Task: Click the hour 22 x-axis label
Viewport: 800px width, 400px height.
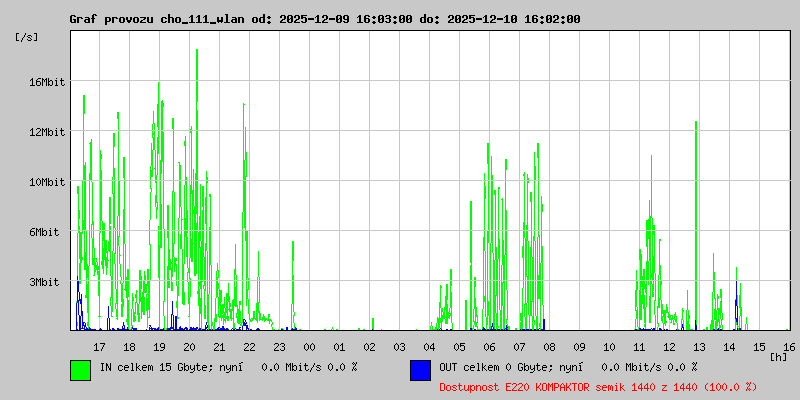Action: 249,347
